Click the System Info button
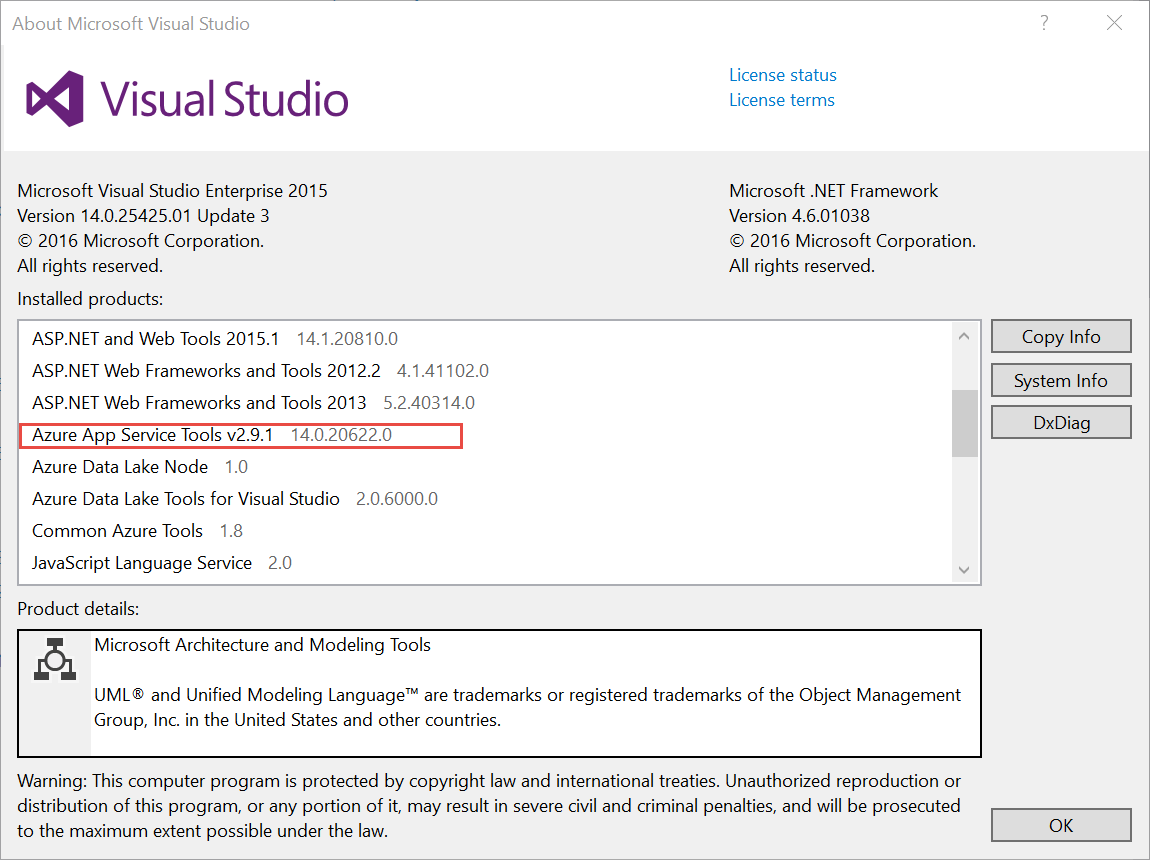Screen dimensions: 1150x860 coord(1061,381)
